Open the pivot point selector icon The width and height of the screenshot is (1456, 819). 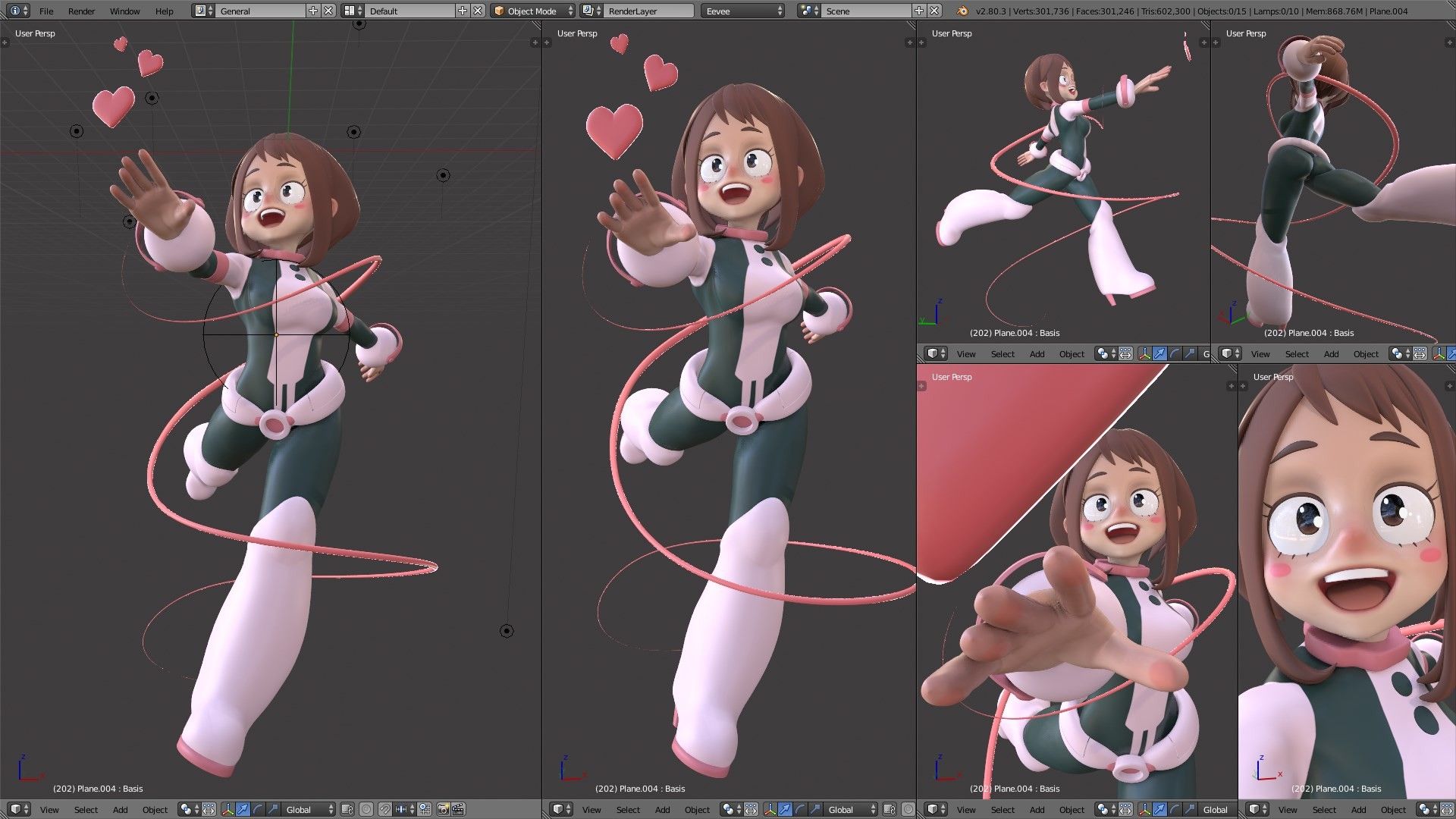click(x=190, y=809)
